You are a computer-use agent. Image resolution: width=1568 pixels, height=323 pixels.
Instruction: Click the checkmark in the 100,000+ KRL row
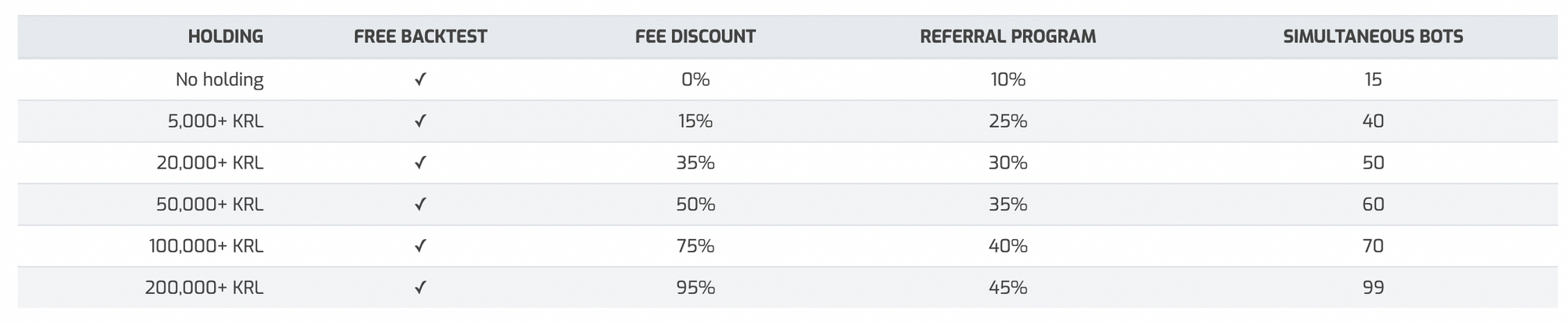click(420, 245)
